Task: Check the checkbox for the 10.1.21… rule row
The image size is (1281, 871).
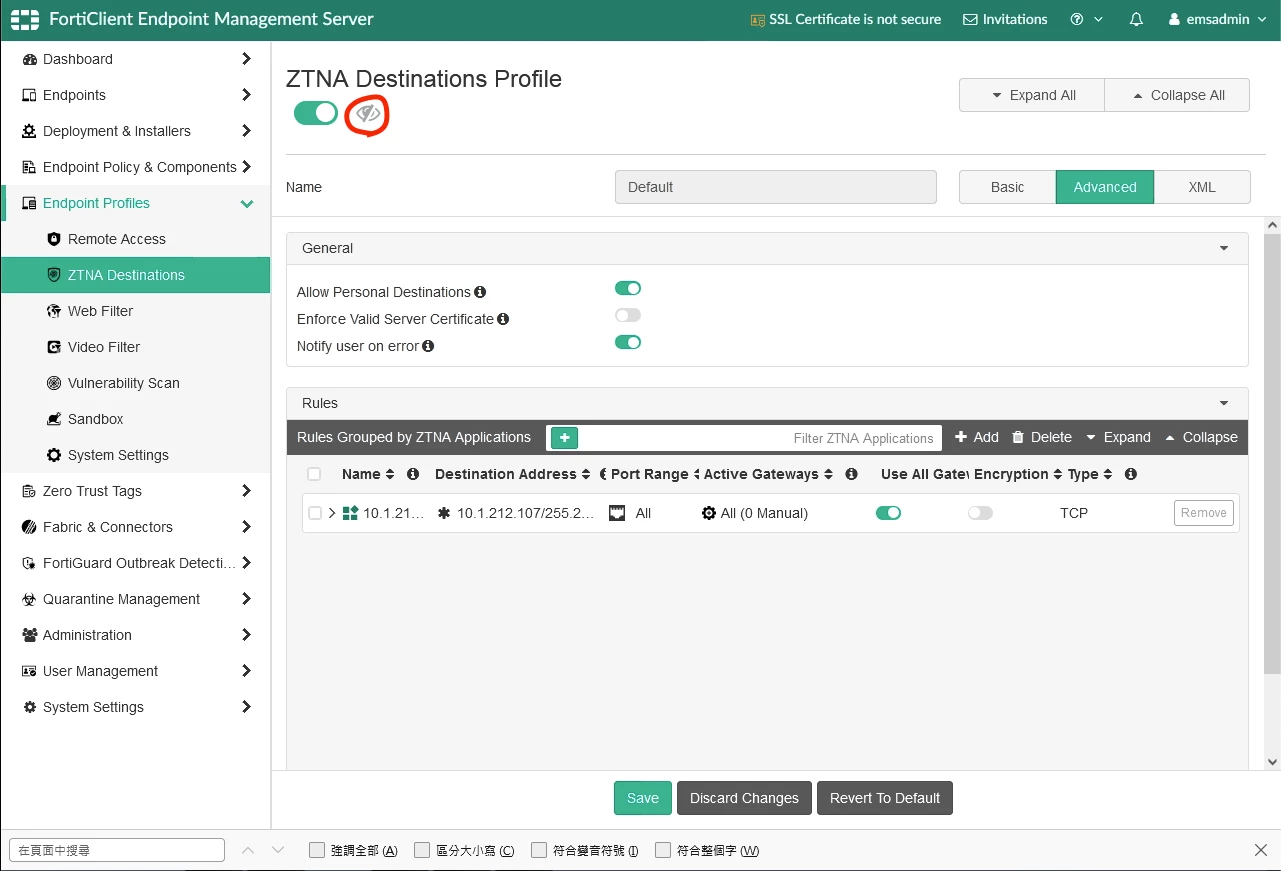Action: [315, 513]
